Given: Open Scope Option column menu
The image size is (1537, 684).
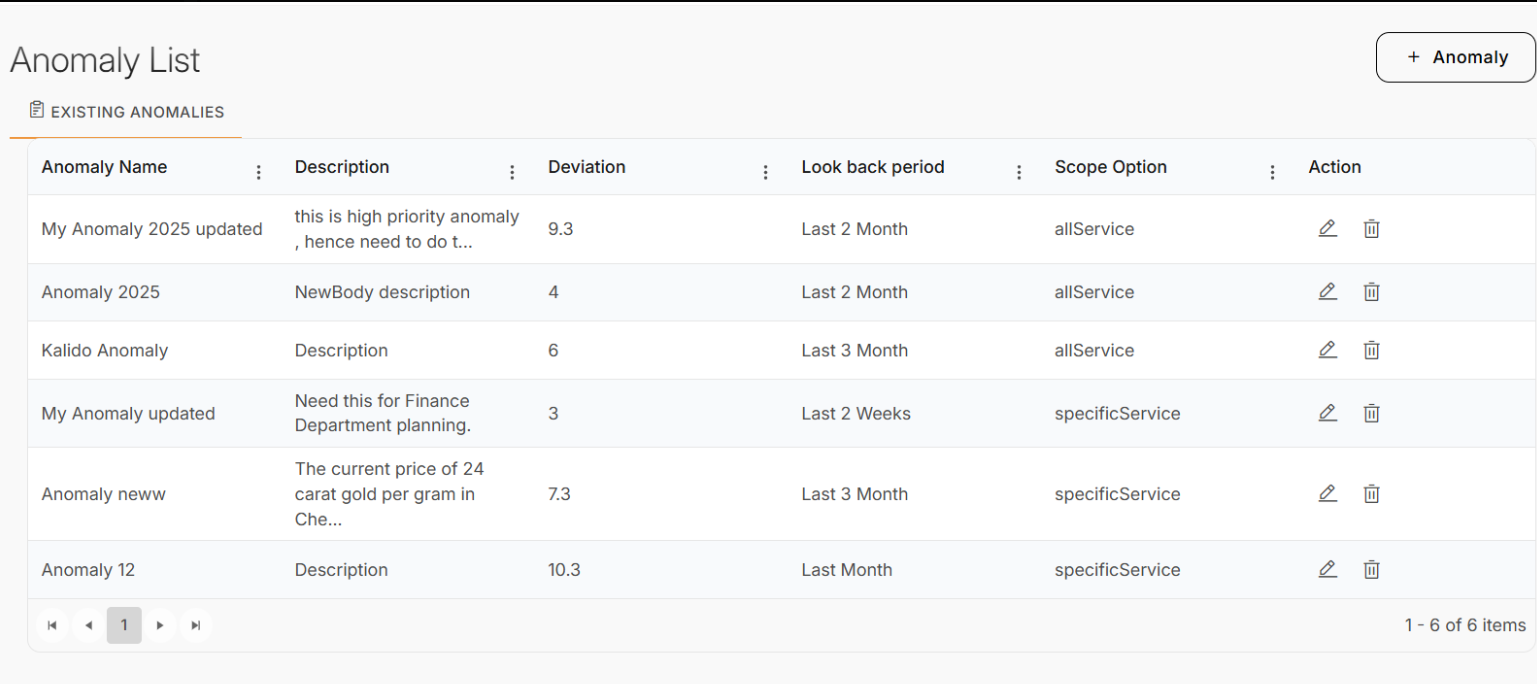Looking at the screenshot, I should (x=1272, y=172).
